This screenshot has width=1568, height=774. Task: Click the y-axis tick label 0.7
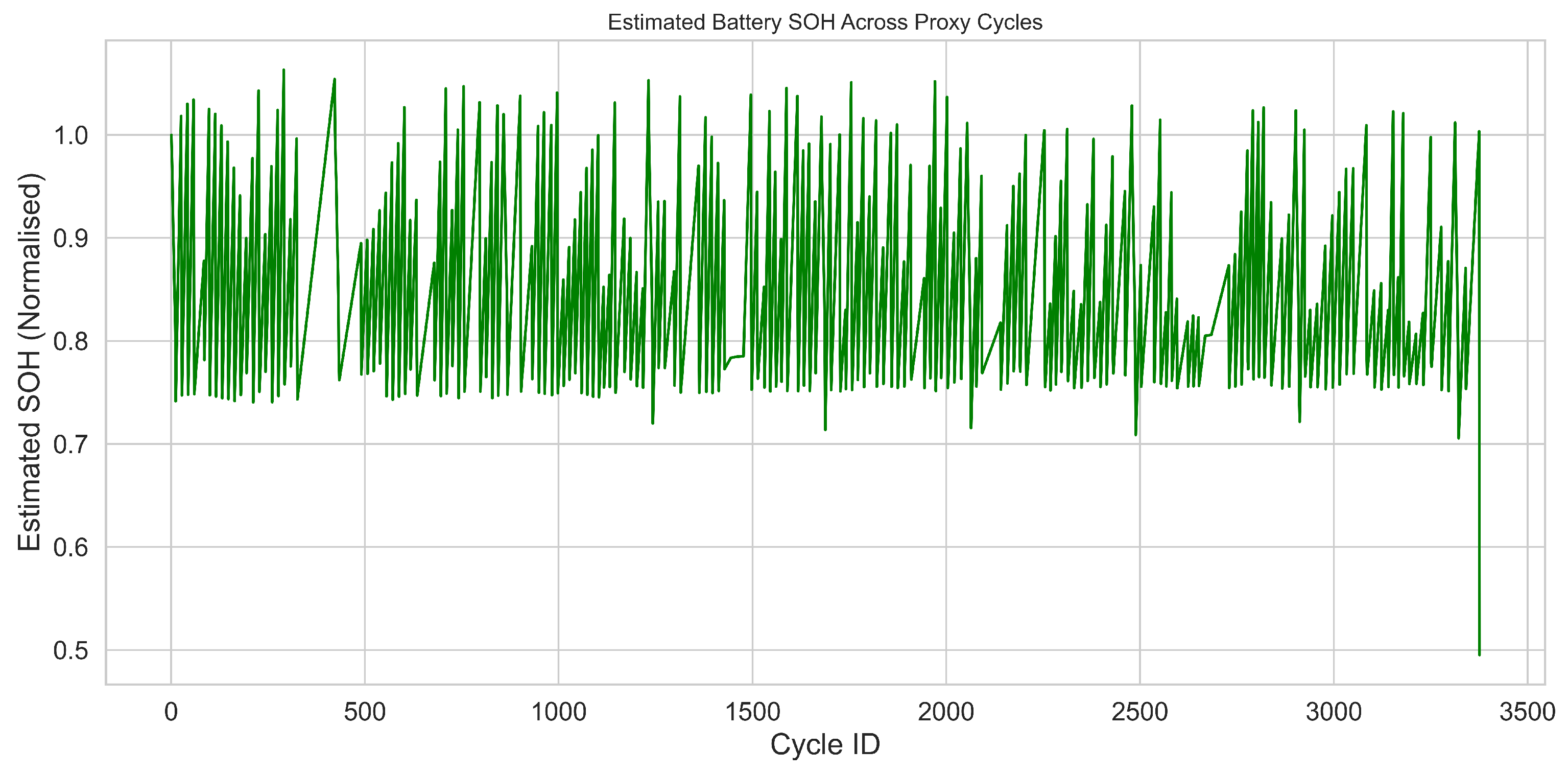coord(70,444)
